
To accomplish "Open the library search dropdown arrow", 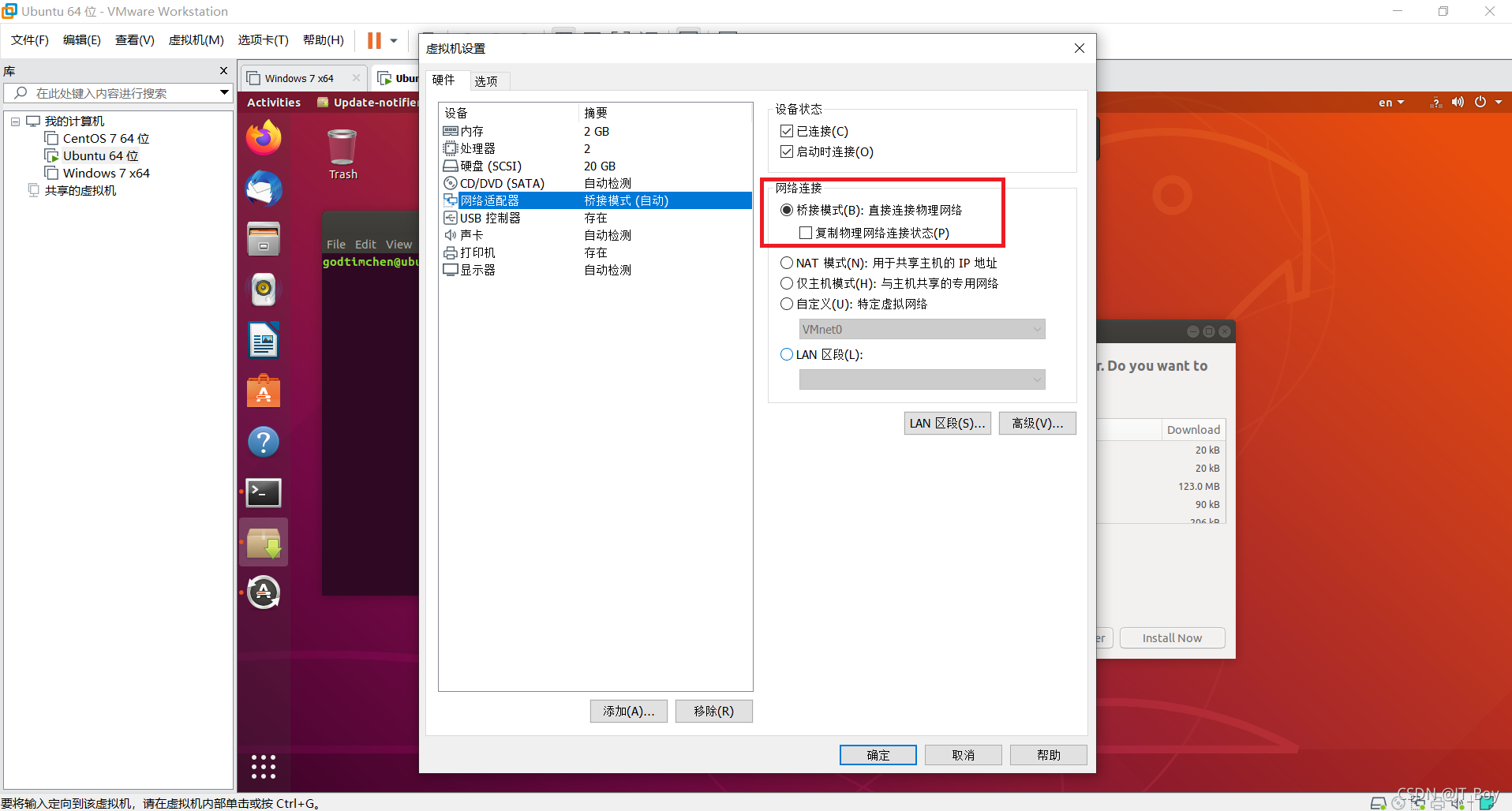I will click(x=224, y=93).
